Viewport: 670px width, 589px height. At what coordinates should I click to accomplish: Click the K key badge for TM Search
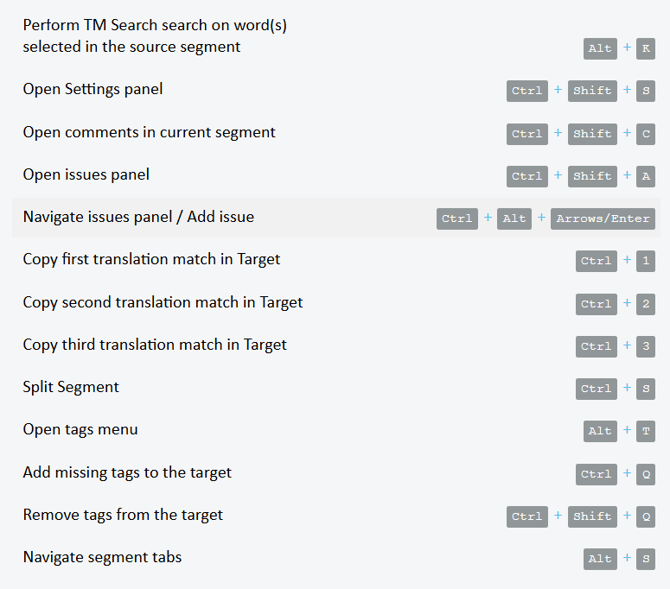pyautogui.click(x=646, y=48)
